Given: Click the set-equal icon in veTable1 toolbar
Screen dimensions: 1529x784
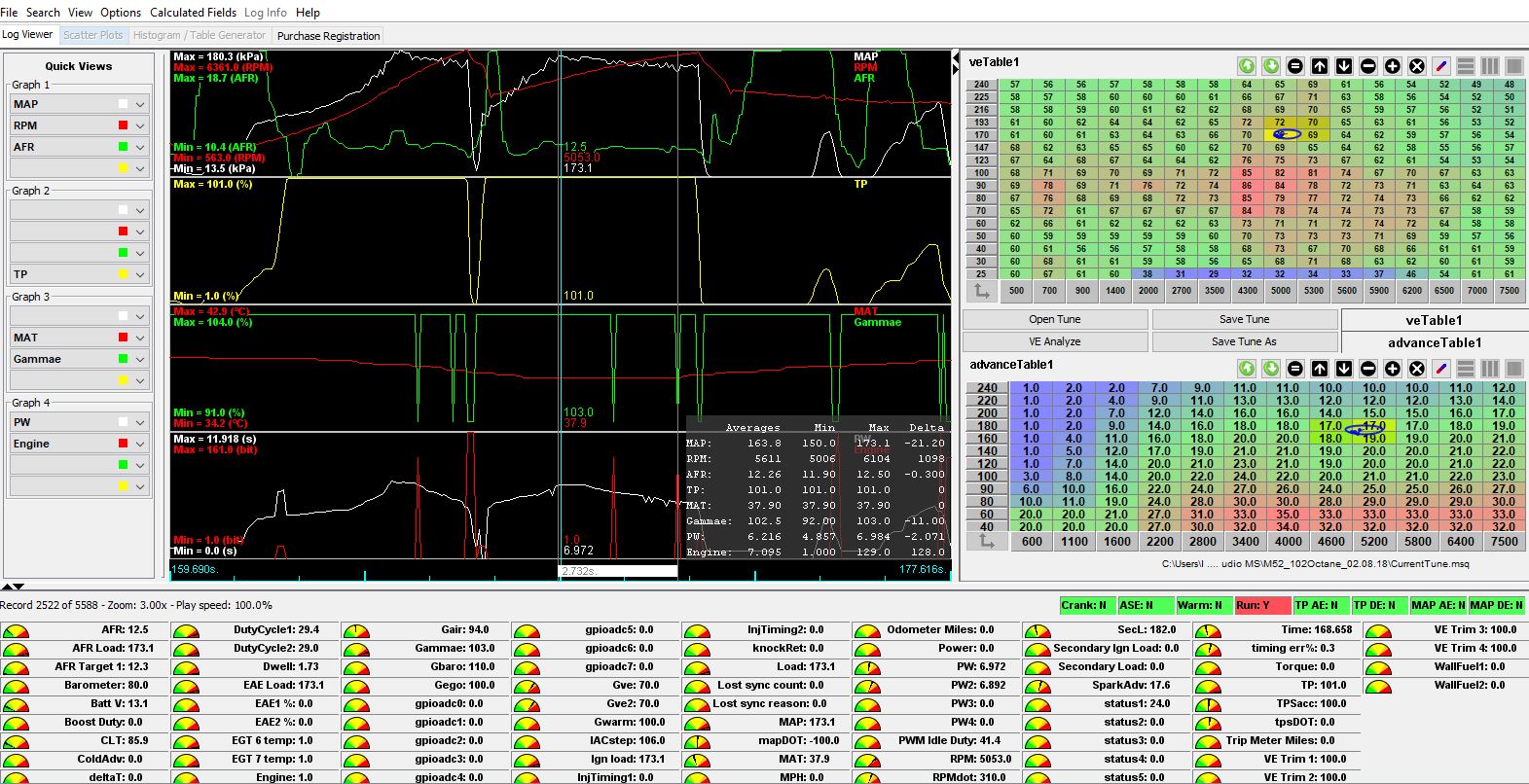Looking at the screenshot, I should pos(1295,66).
